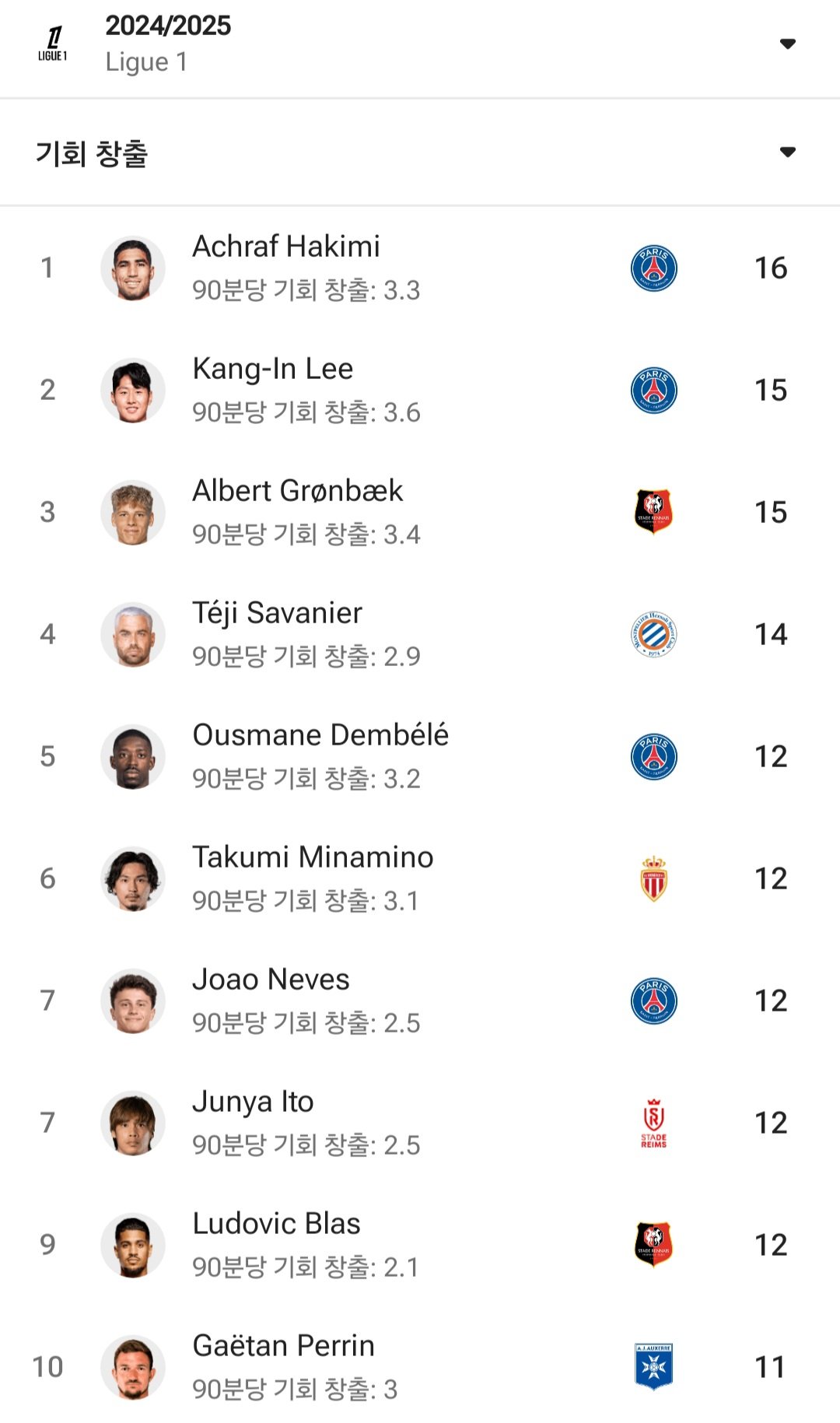This screenshot has height=1423, width=840.
Task: Open the 2024/2025 season dropdown arrow
Action: pyautogui.click(x=787, y=44)
